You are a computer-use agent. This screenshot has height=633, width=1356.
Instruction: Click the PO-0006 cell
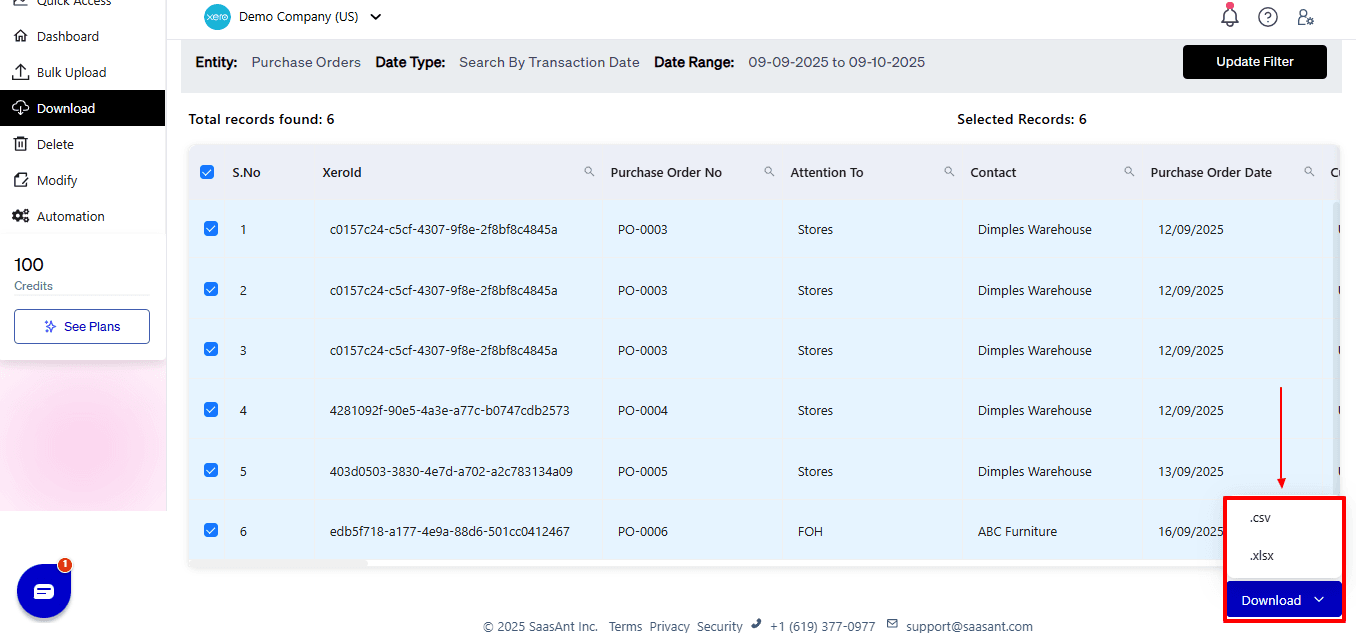pos(643,531)
